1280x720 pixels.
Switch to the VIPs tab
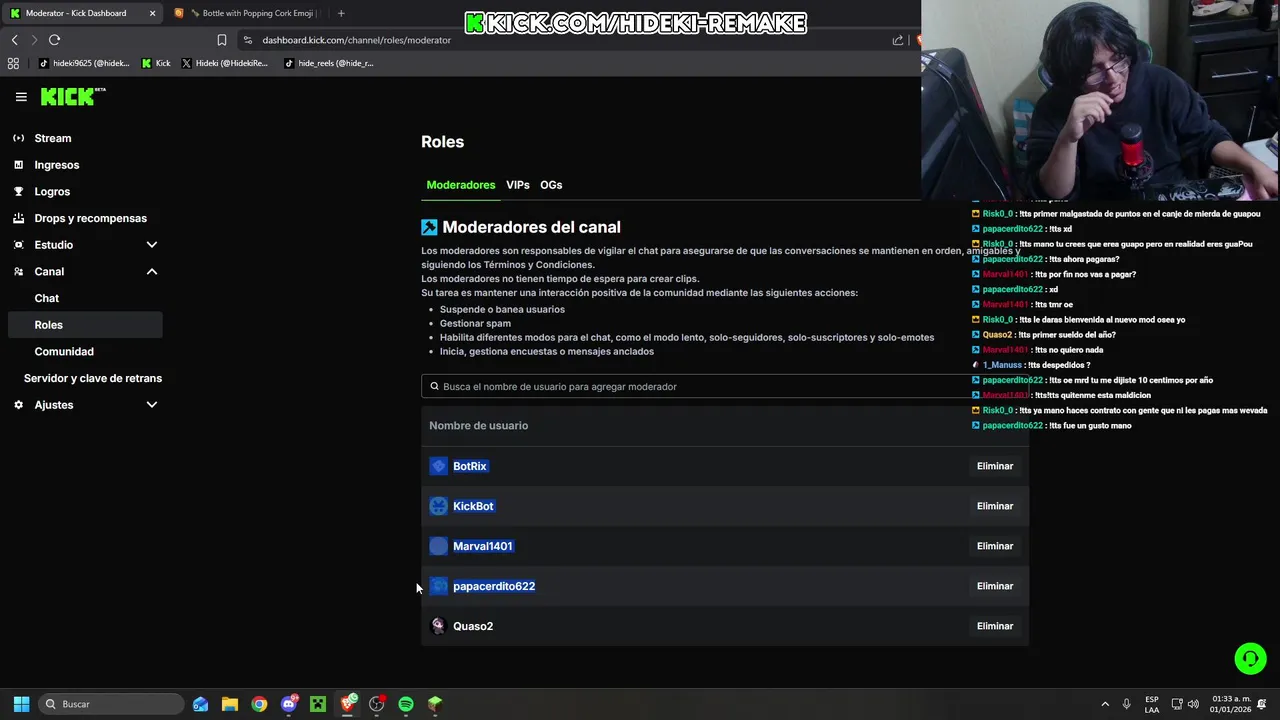tap(517, 185)
